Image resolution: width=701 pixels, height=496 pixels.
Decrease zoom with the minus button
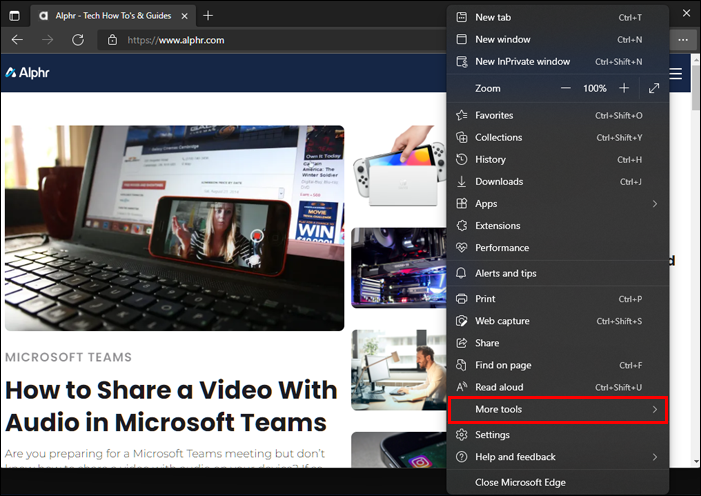coord(566,88)
